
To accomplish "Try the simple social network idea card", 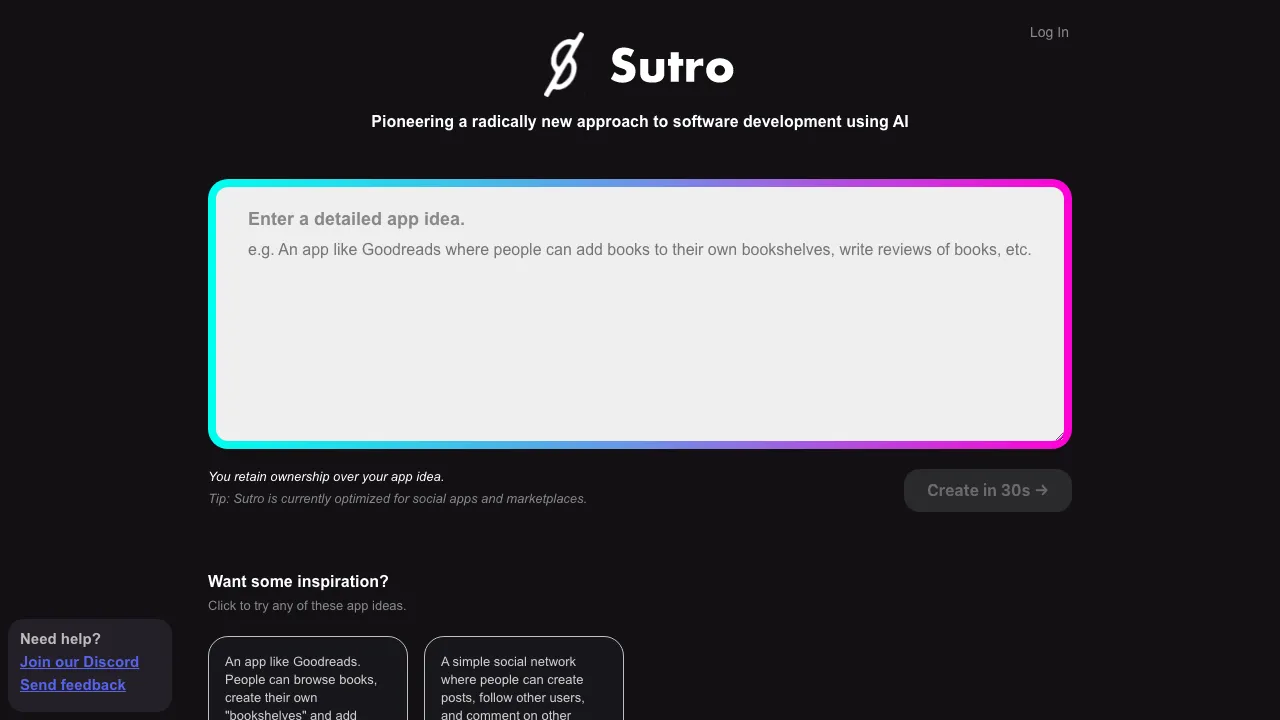I will tap(524, 679).
